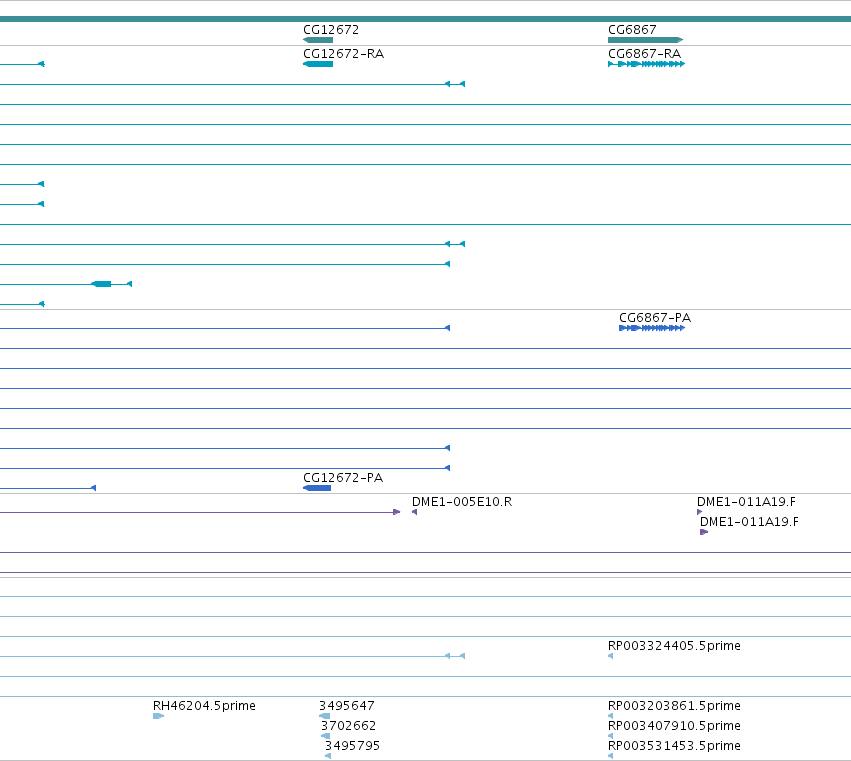851x761 pixels.
Task: Select the DME1-005E10.R label
Action: point(462,502)
